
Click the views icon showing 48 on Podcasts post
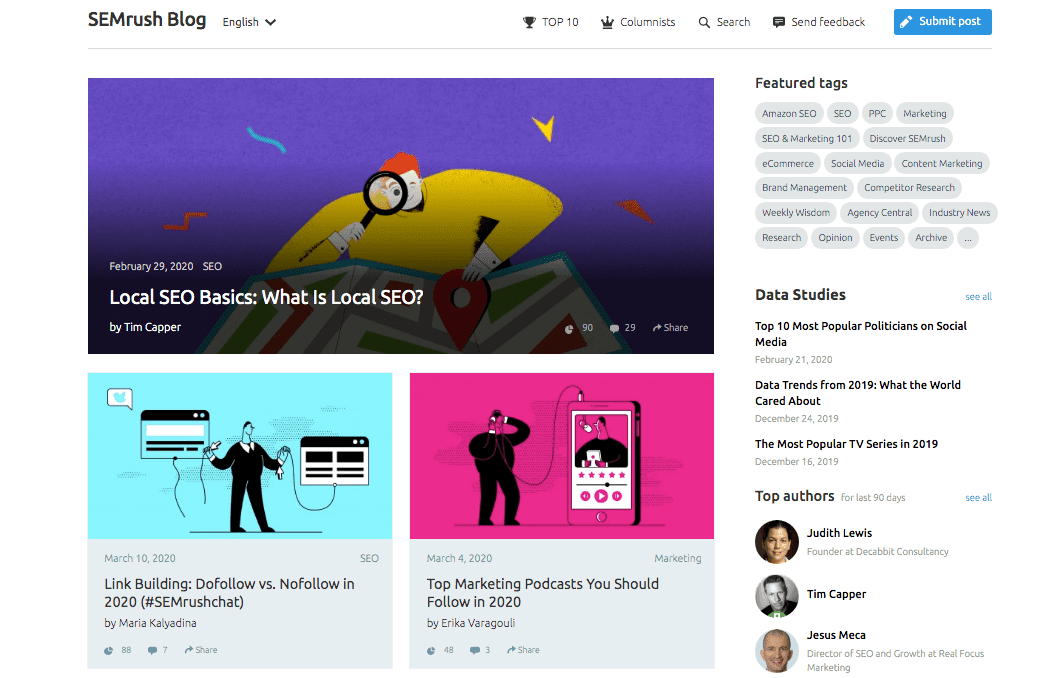(431, 650)
